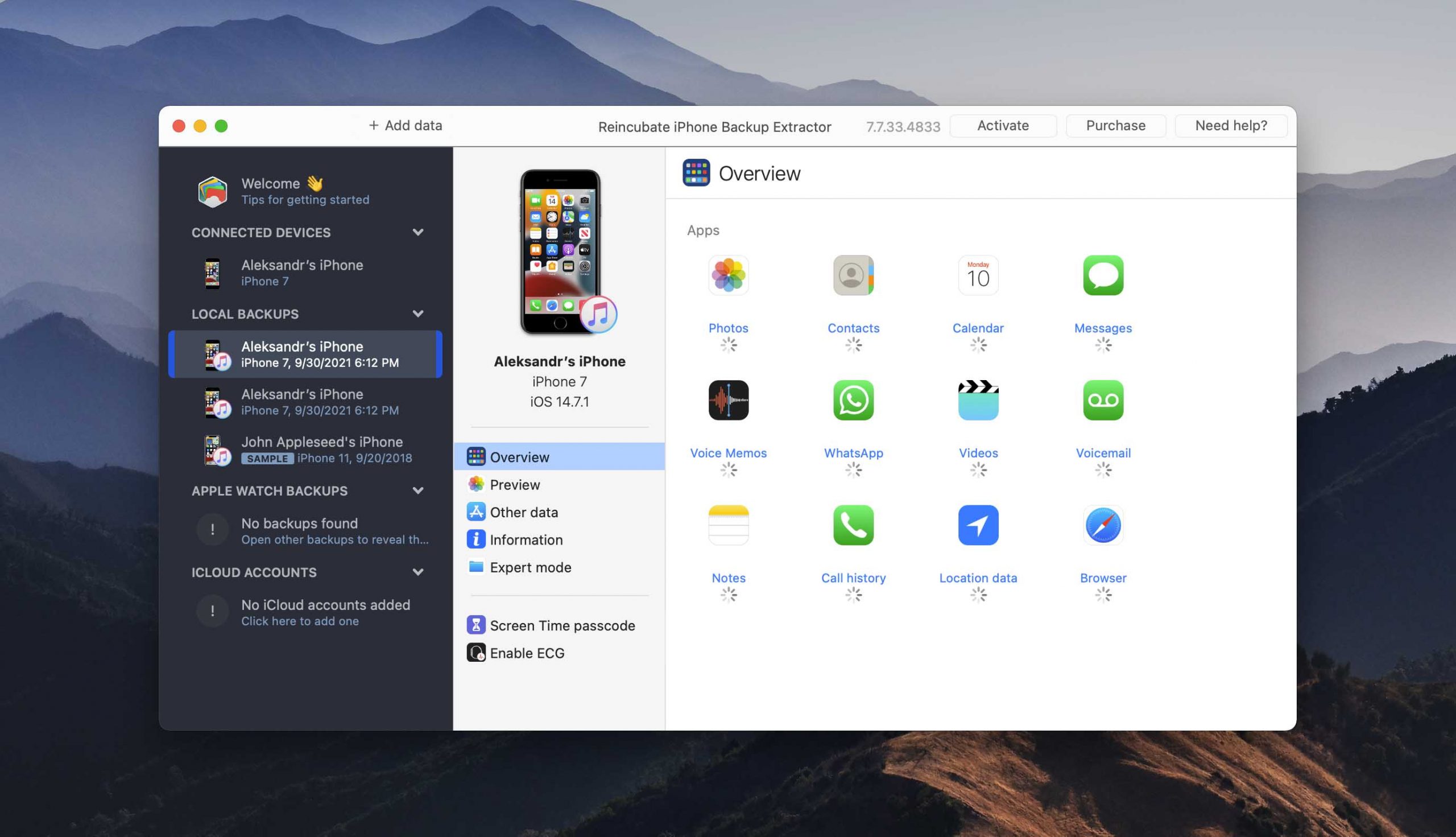
Task: Open the Messages app icon
Action: click(x=1103, y=275)
